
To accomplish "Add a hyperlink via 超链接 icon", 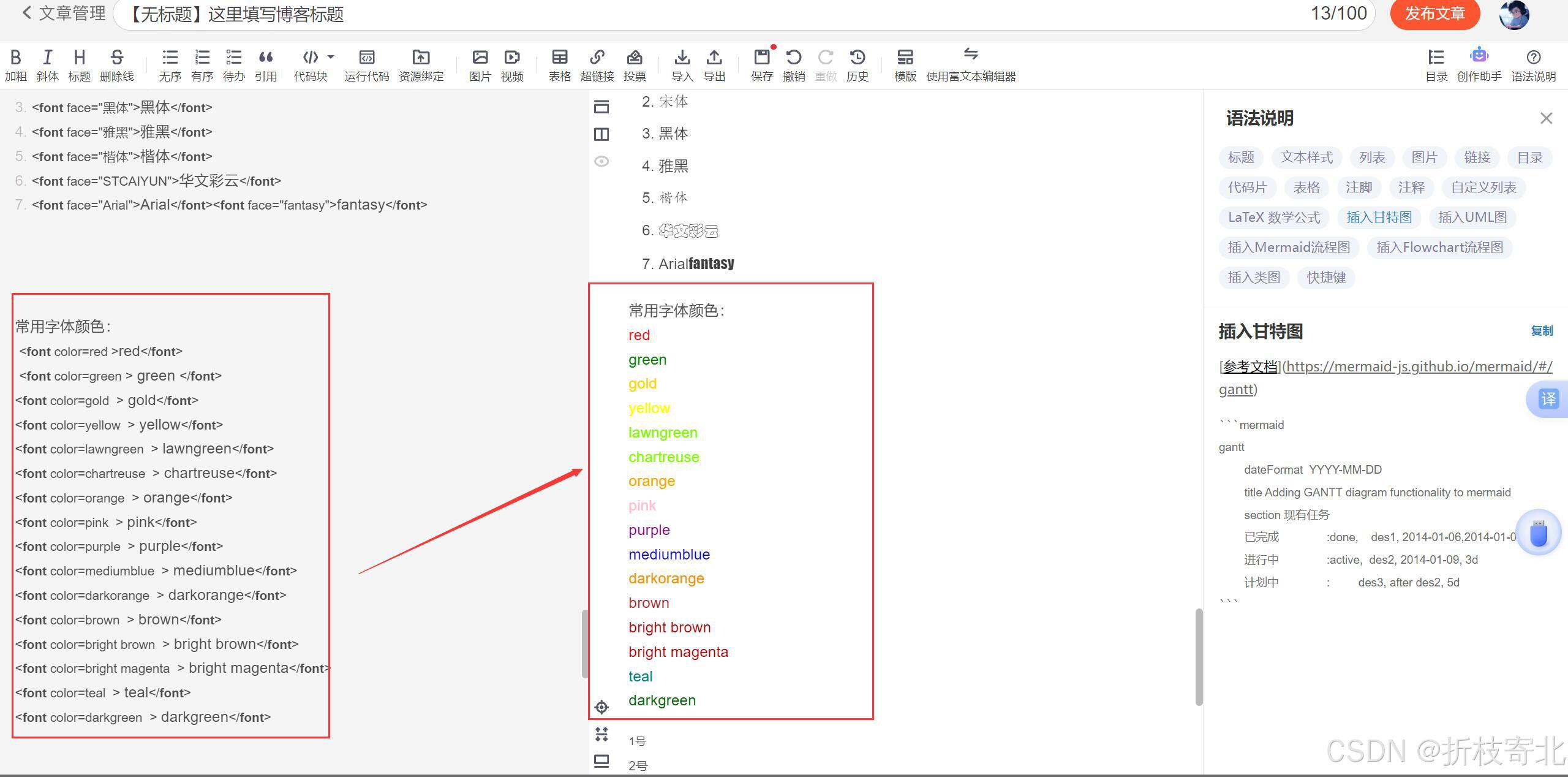I will point(597,58).
